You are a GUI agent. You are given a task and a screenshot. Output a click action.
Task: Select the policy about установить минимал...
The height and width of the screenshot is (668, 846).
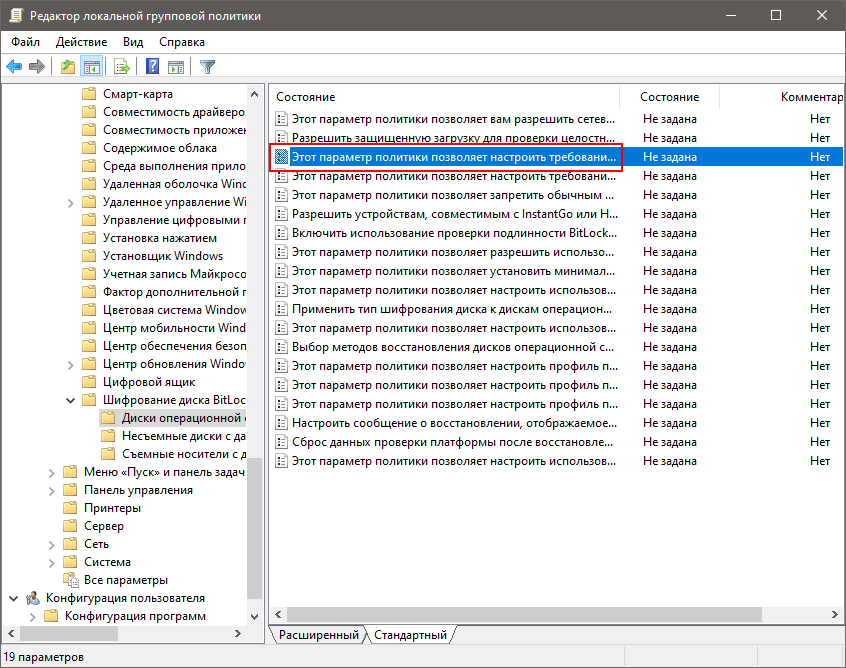click(453, 271)
